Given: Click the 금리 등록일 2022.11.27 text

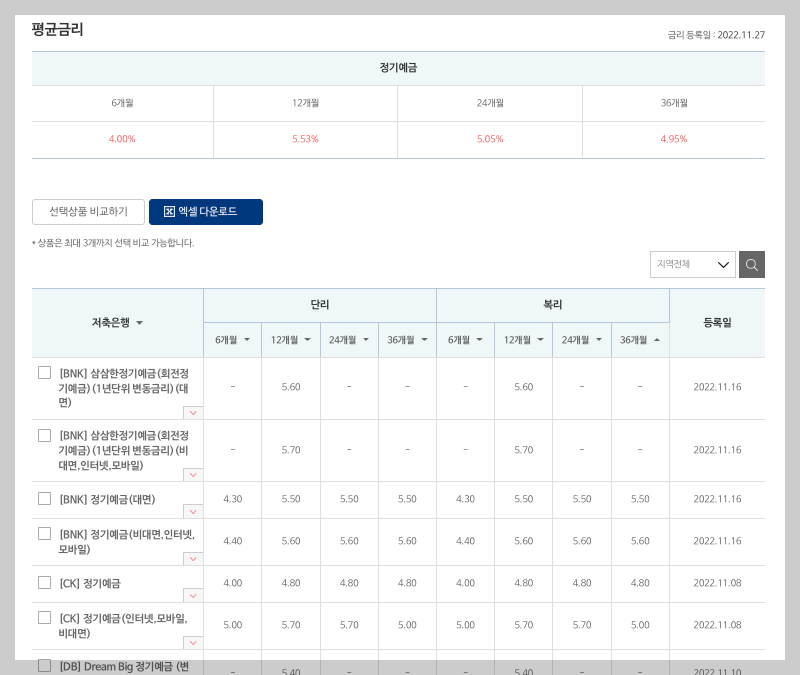Looking at the screenshot, I should pyautogui.click(x=716, y=35).
